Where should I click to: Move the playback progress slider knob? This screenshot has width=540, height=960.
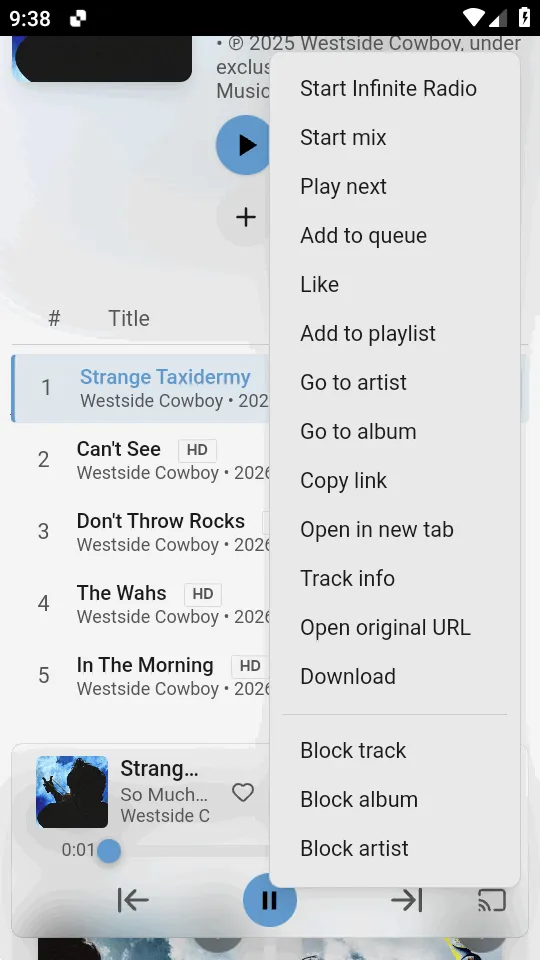pos(108,851)
